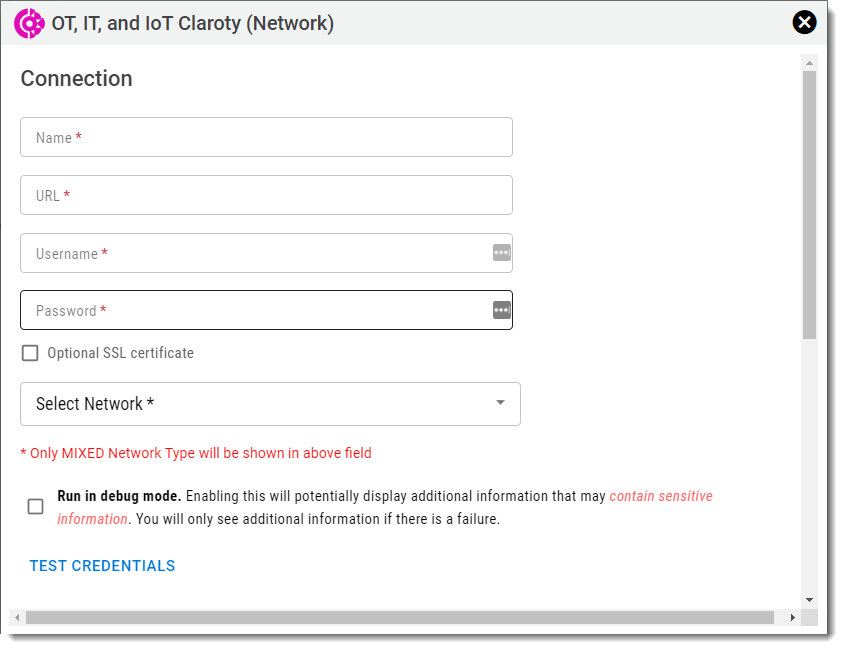Click the autofill icon in Username field
The height and width of the screenshot is (649, 843).
pyautogui.click(x=502, y=253)
